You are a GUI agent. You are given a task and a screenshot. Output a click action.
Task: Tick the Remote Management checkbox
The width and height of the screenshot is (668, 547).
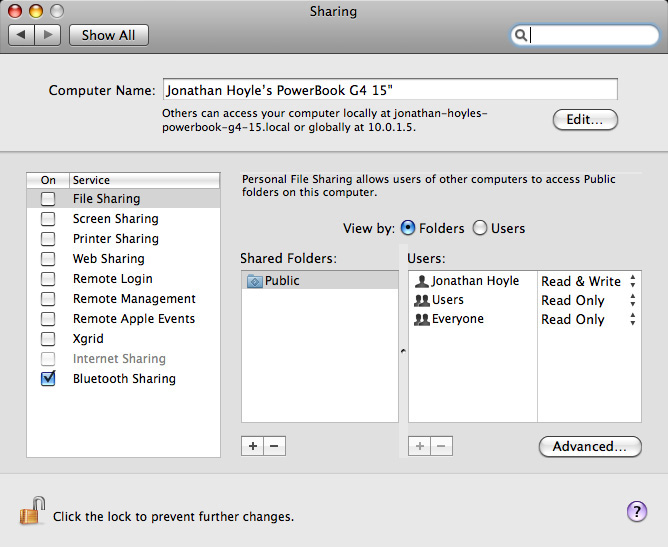pyautogui.click(x=48, y=299)
